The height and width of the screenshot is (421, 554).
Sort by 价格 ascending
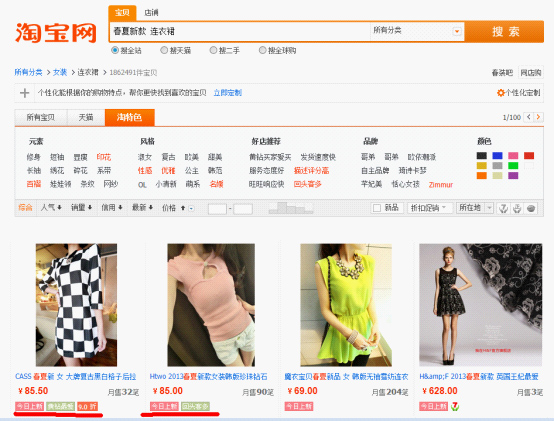[173, 208]
